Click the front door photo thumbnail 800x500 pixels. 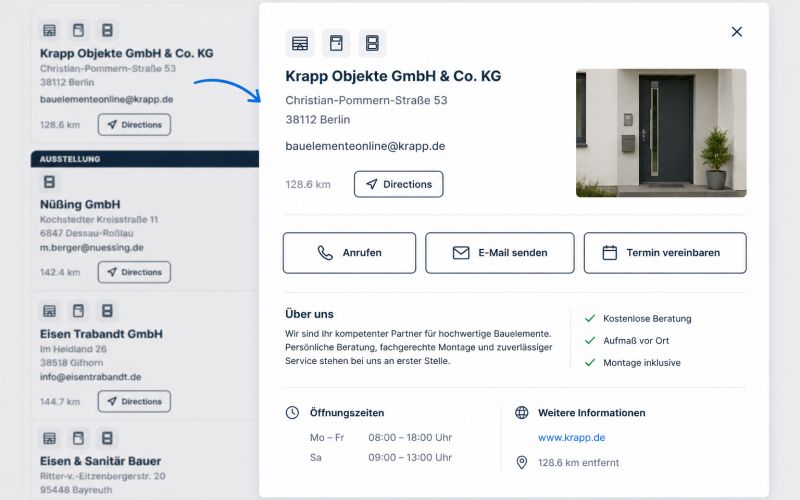(x=661, y=133)
